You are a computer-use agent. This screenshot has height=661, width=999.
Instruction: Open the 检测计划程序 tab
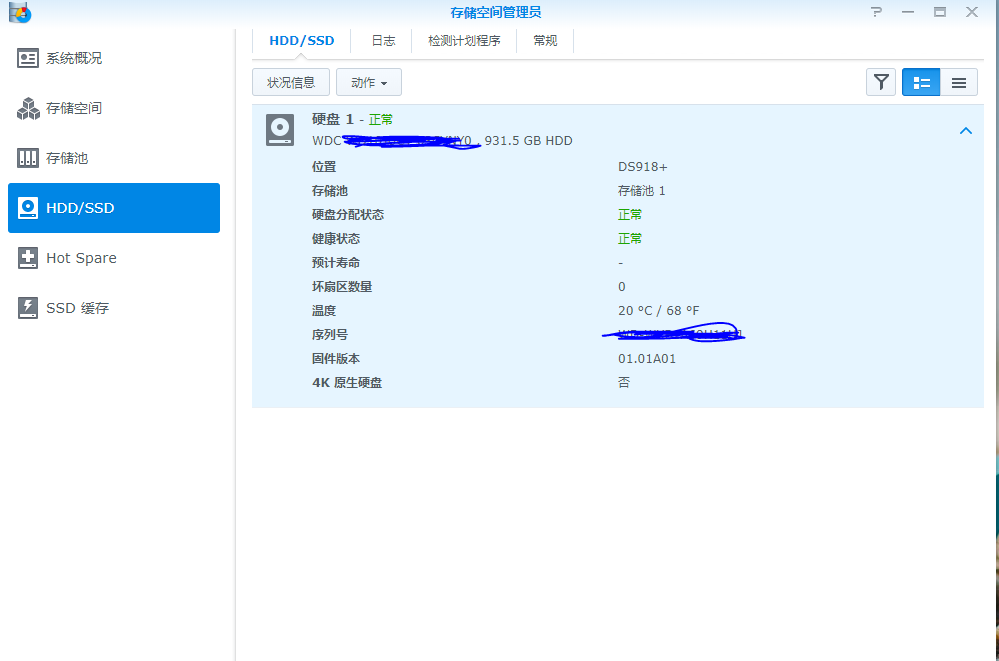click(x=464, y=41)
